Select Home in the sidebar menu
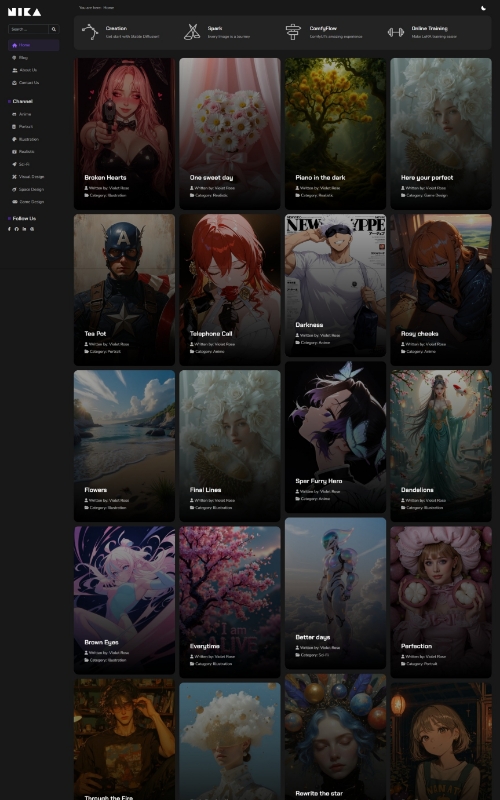 [34, 45]
